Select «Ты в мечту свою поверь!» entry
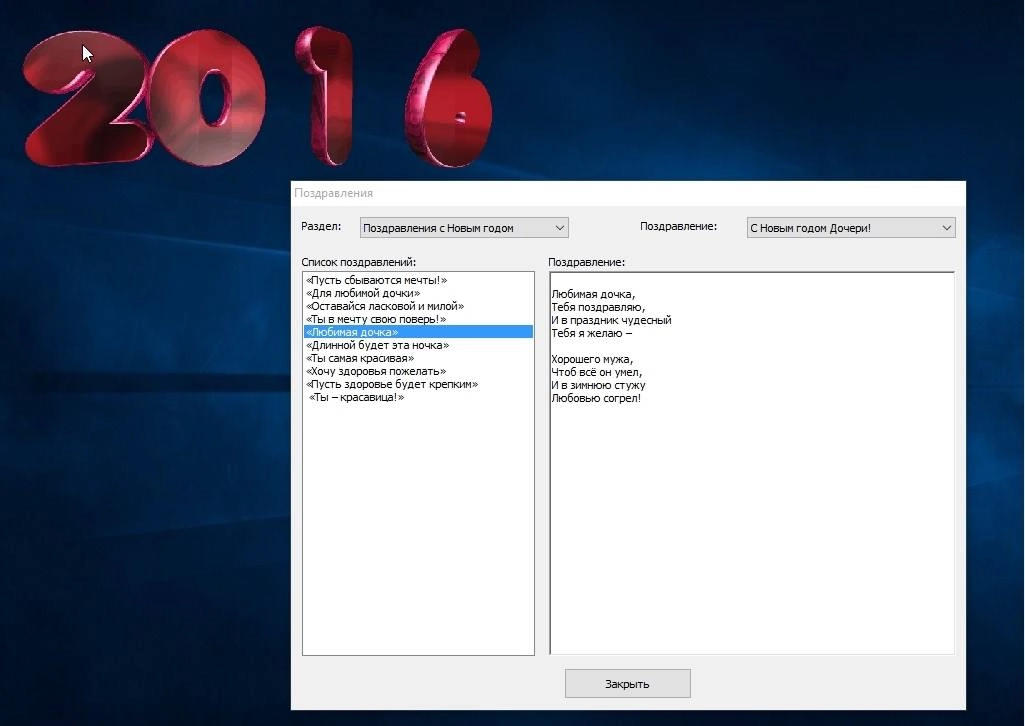Viewport: 1025px width, 726px height. pyautogui.click(x=418, y=320)
